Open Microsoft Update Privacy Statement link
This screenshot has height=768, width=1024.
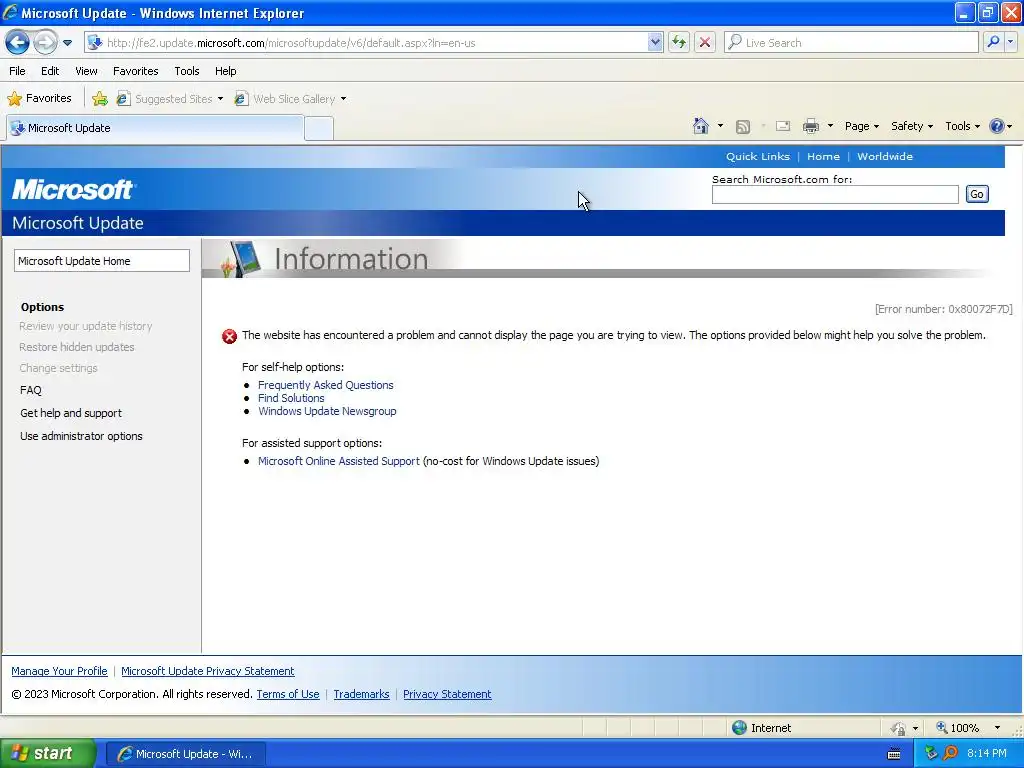[208, 671]
